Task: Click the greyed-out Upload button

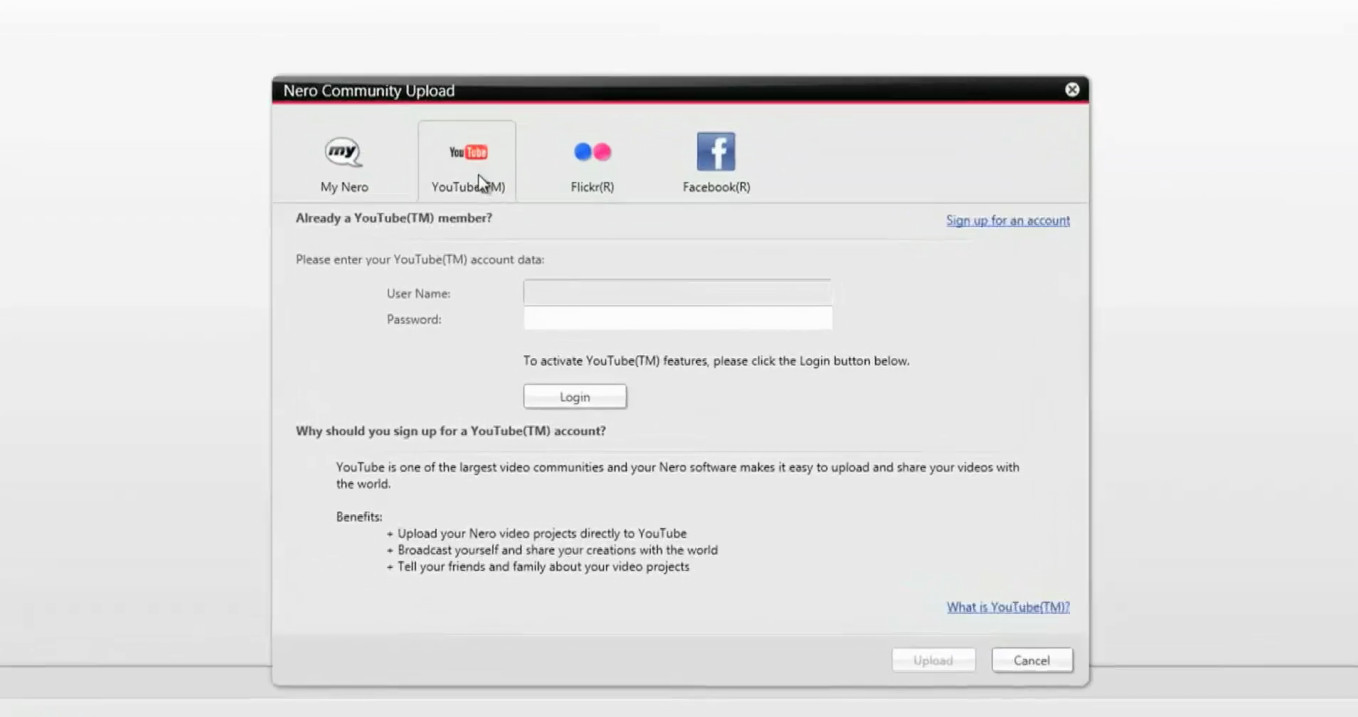Action: pos(933,660)
